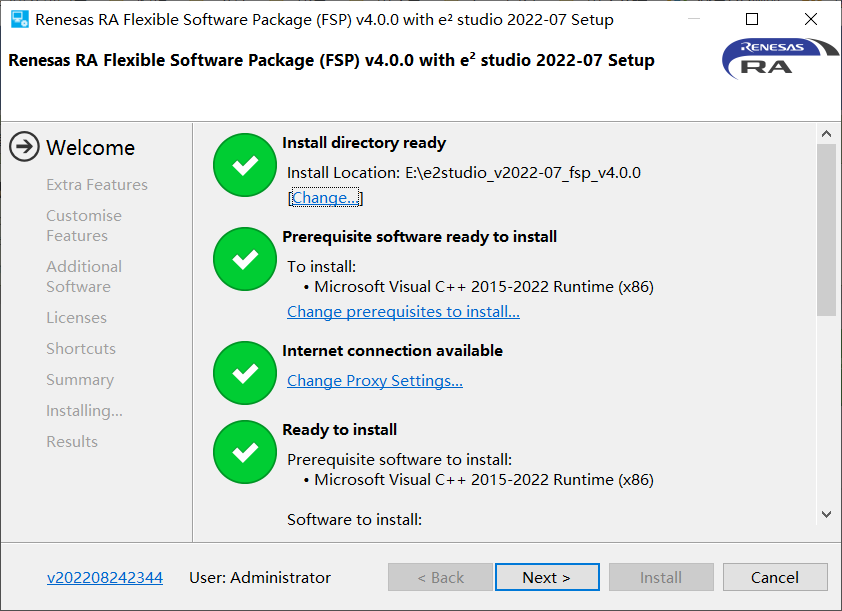Click the Ready to install checkmark icon
Image resolution: width=842 pixels, height=611 pixels.
245,452
